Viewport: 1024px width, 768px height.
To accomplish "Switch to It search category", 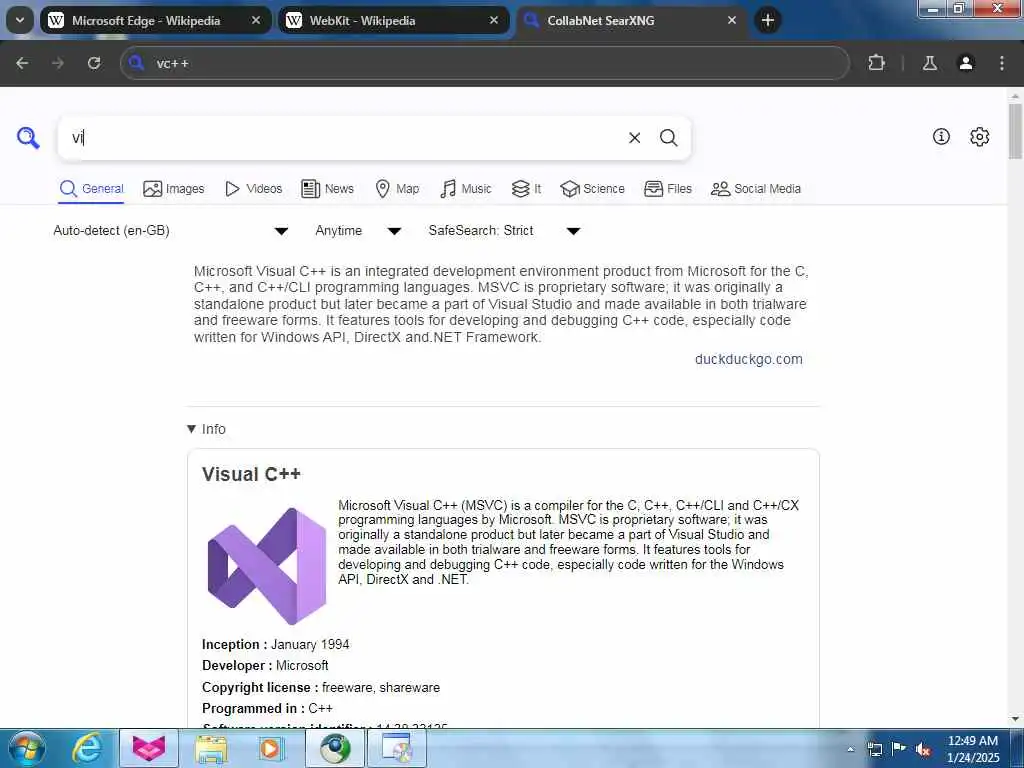I will [526, 189].
